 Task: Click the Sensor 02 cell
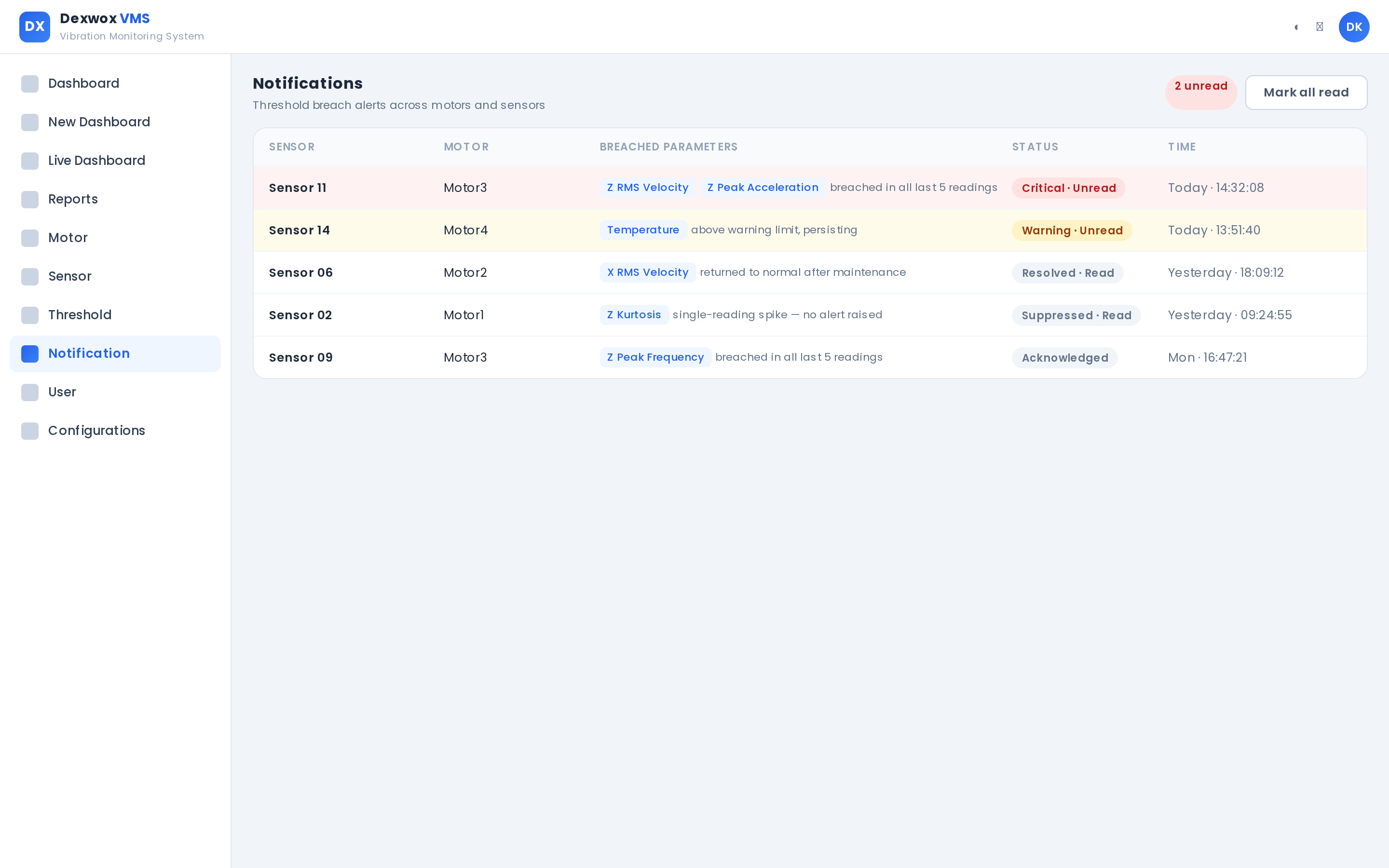click(300, 315)
